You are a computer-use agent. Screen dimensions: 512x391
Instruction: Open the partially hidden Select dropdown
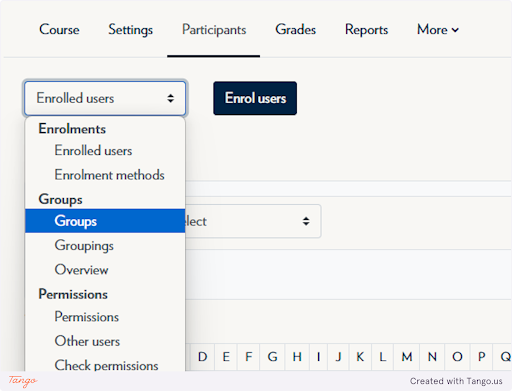253,221
